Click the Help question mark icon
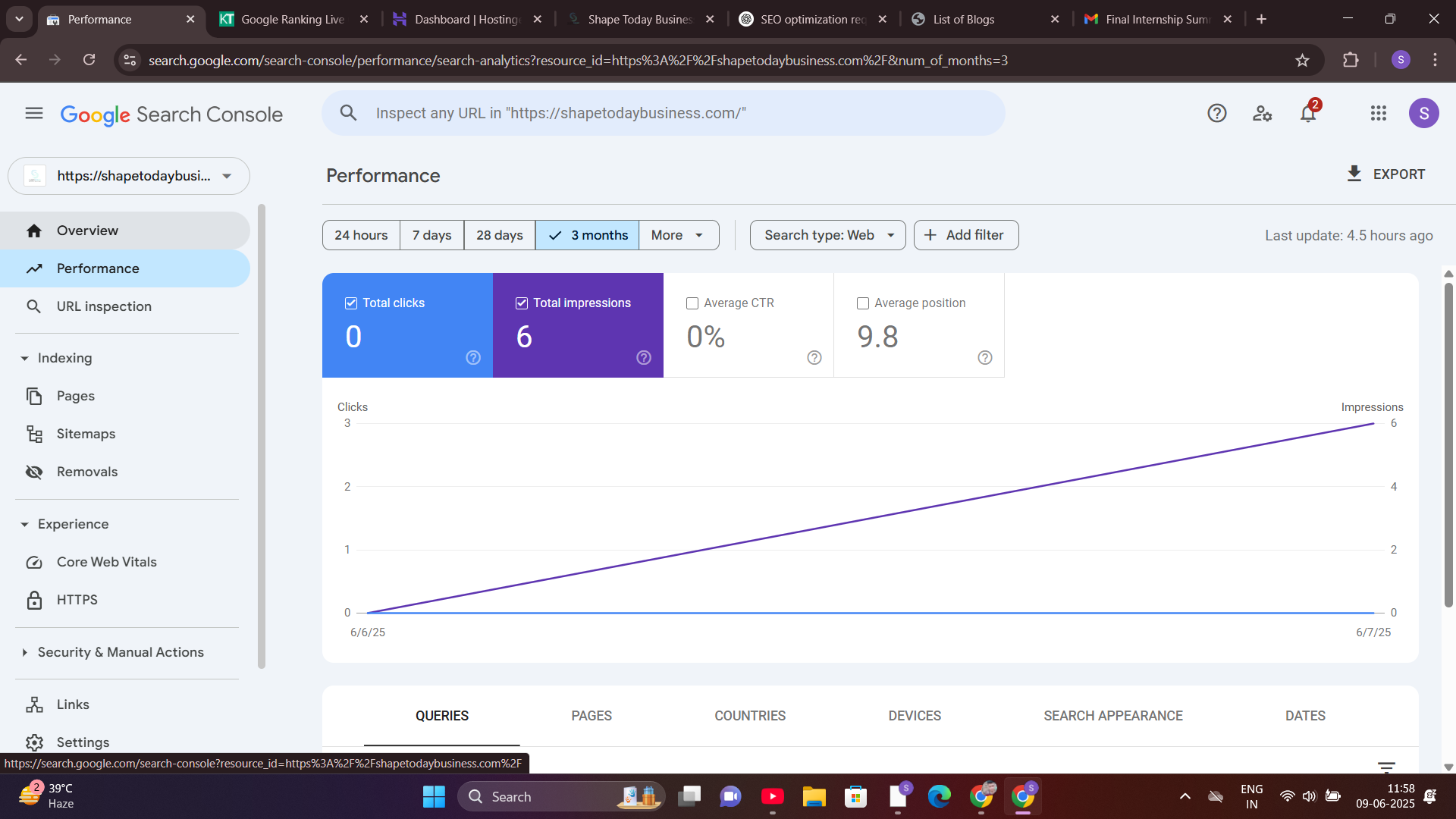 pyautogui.click(x=1216, y=114)
